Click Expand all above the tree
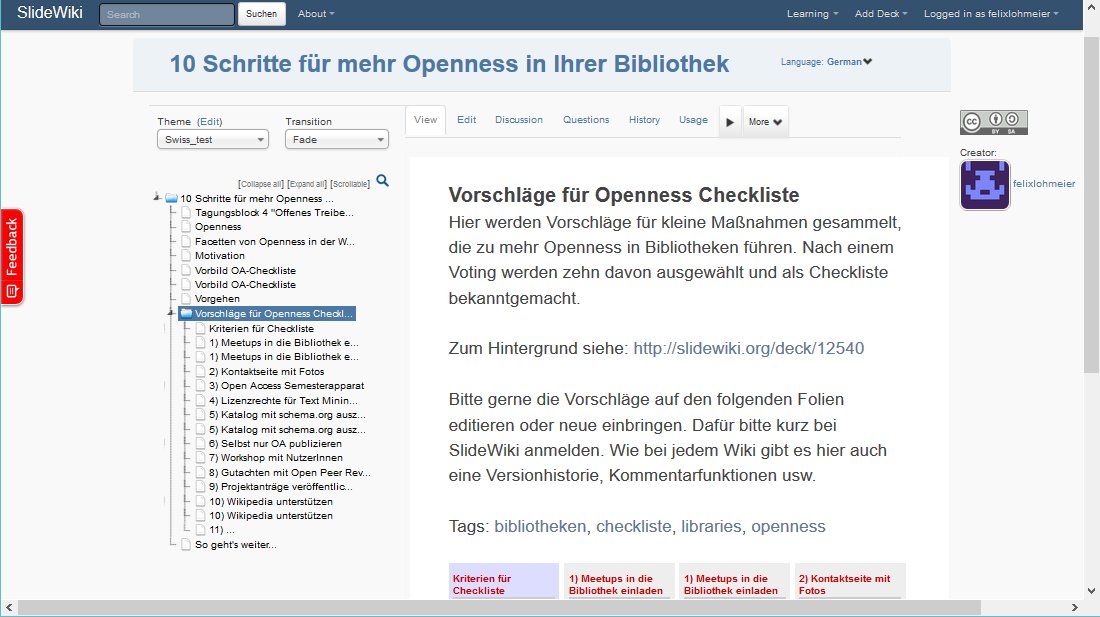The height and width of the screenshot is (617, 1100). click(307, 184)
